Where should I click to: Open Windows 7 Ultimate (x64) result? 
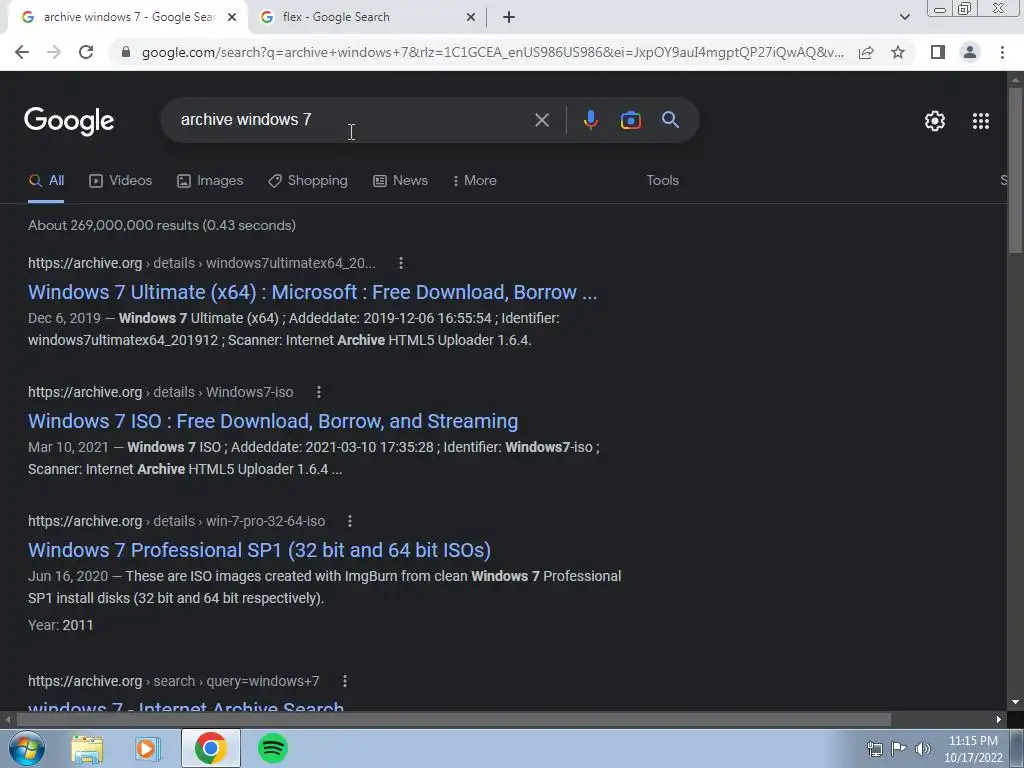(312, 292)
